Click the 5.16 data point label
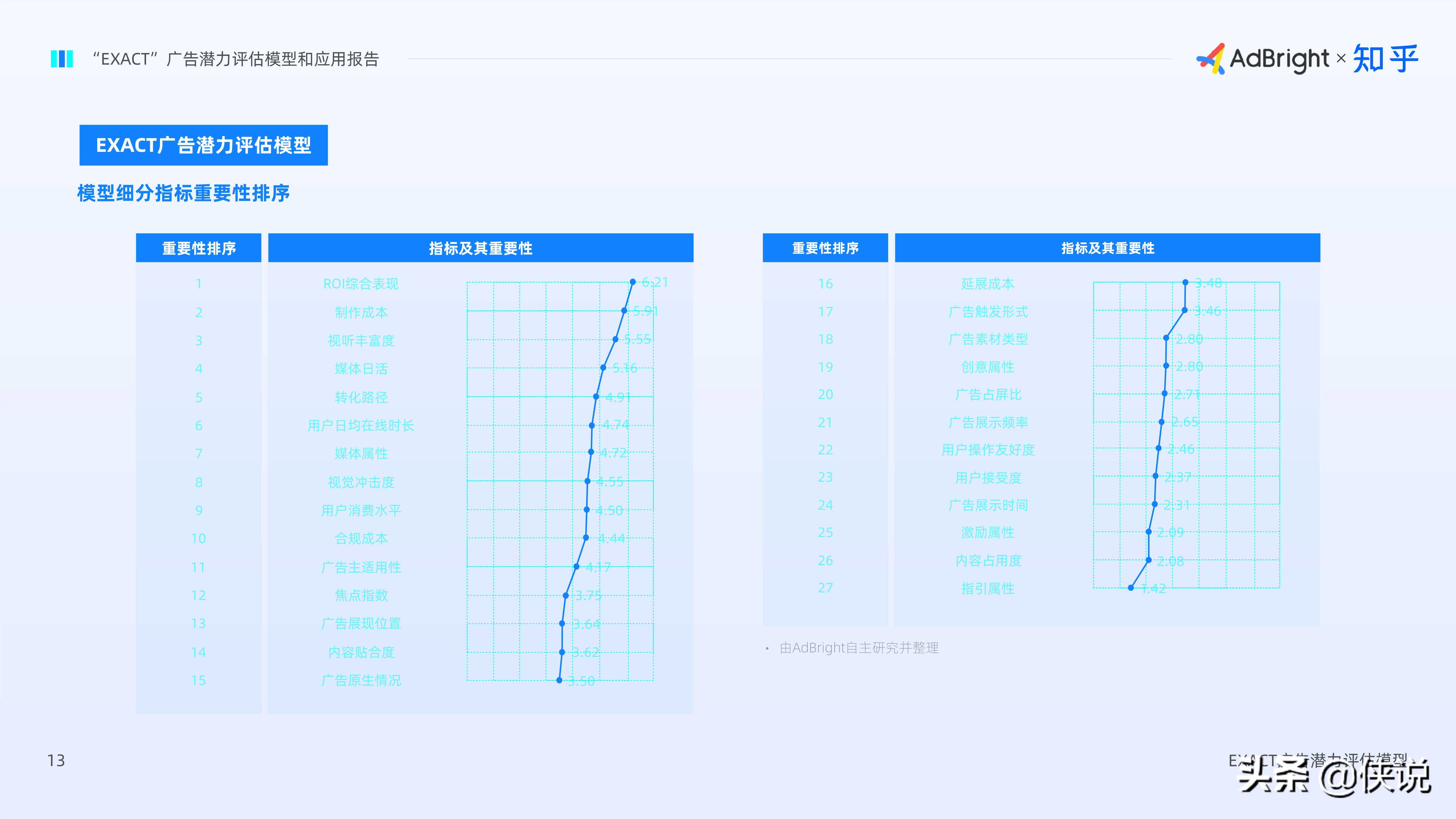 pyautogui.click(x=625, y=368)
